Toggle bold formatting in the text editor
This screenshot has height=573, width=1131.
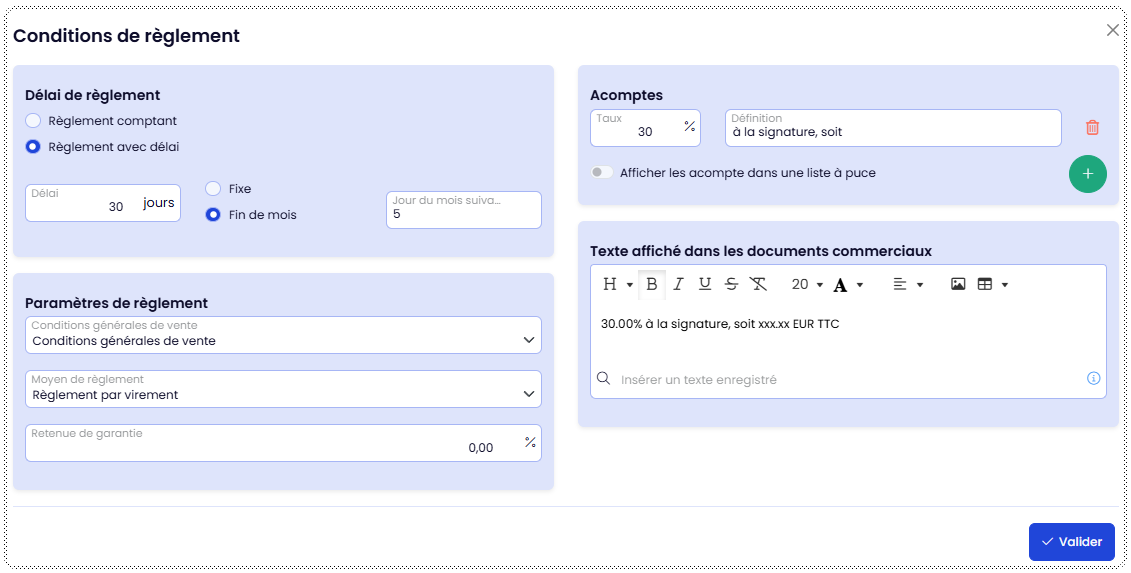(x=652, y=285)
